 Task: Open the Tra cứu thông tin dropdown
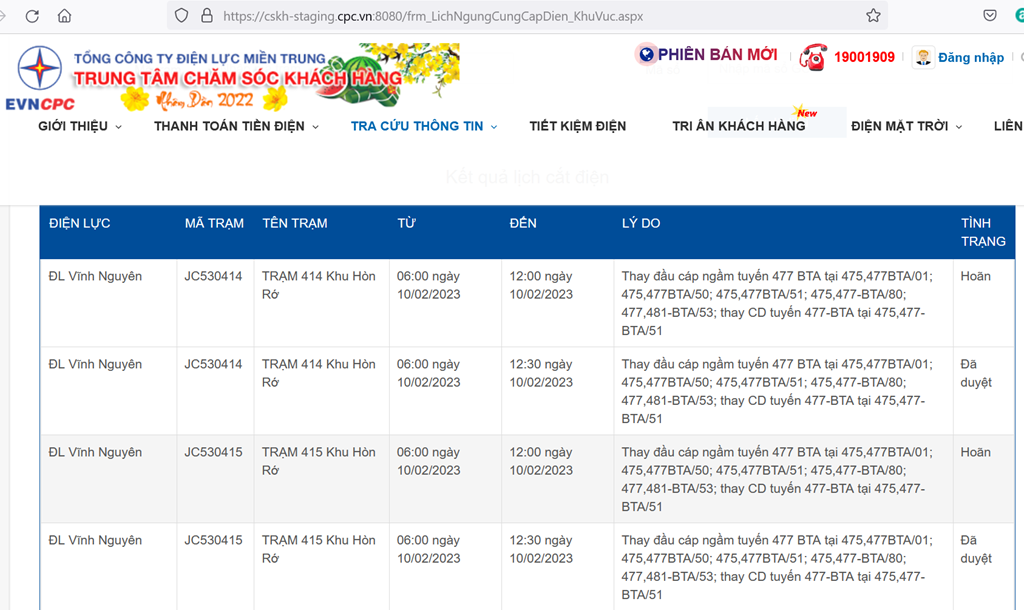point(424,126)
